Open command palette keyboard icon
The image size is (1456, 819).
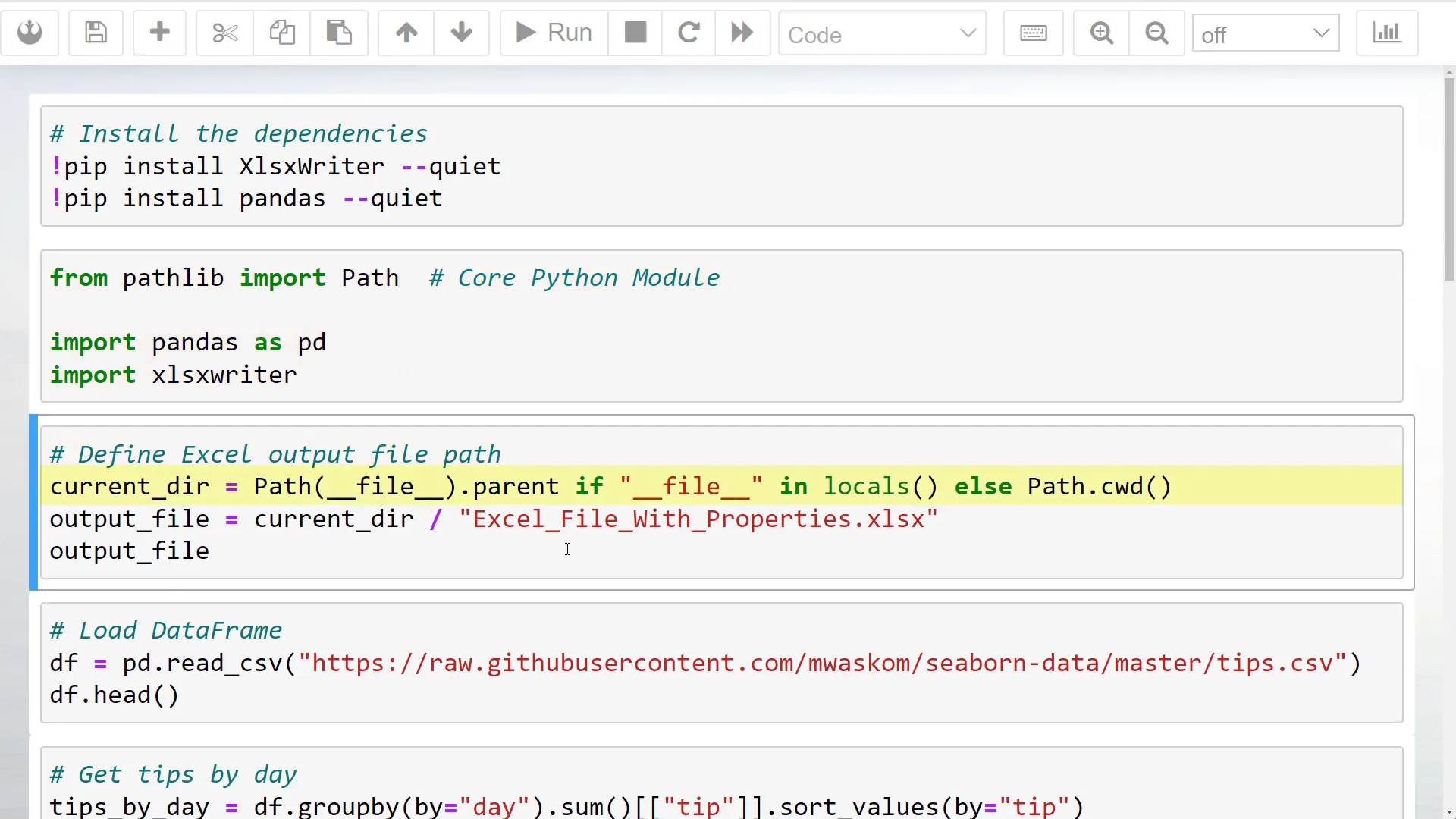coord(1033,33)
